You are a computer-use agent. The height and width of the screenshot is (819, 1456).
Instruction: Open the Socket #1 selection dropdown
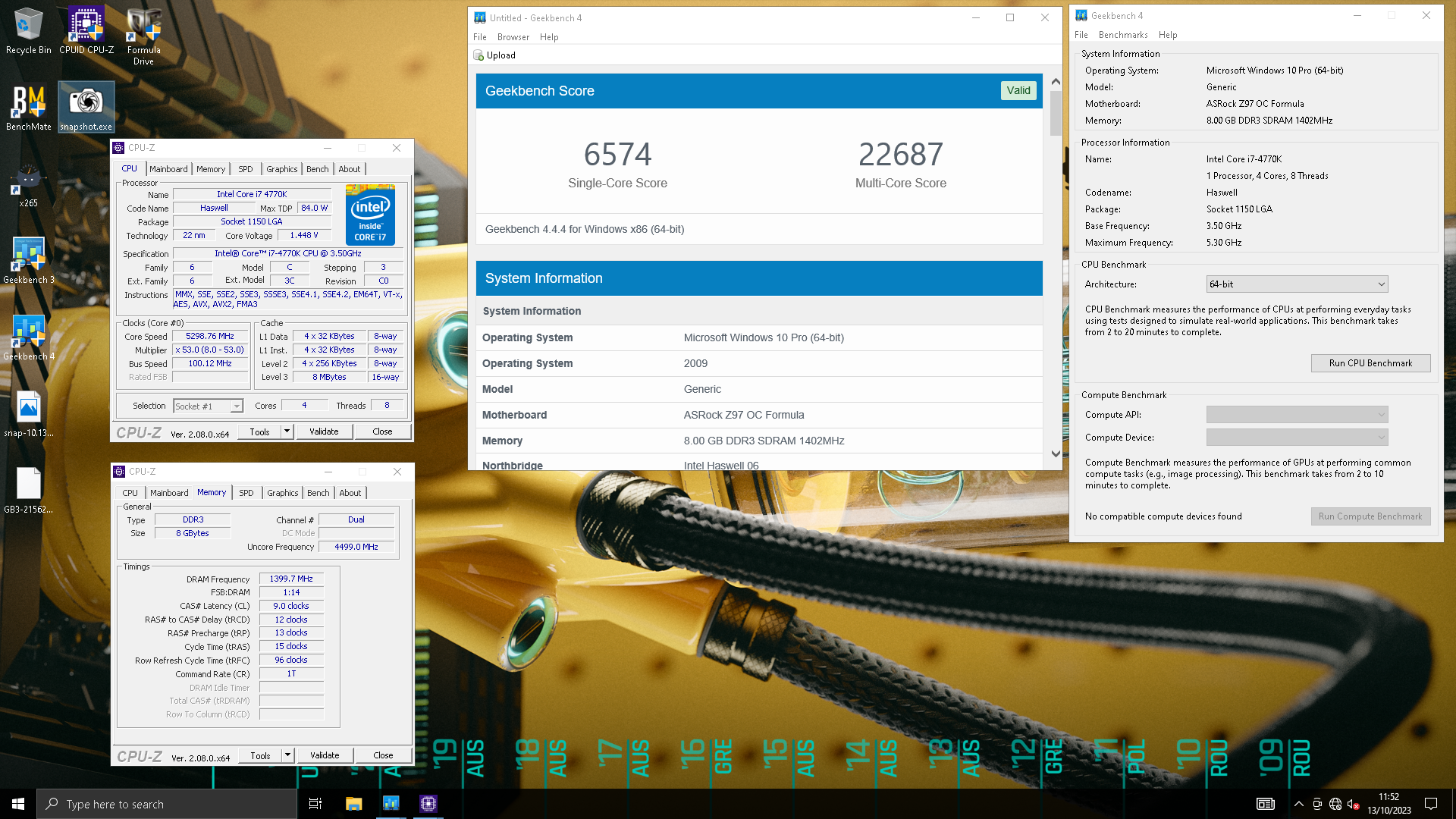tap(208, 406)
